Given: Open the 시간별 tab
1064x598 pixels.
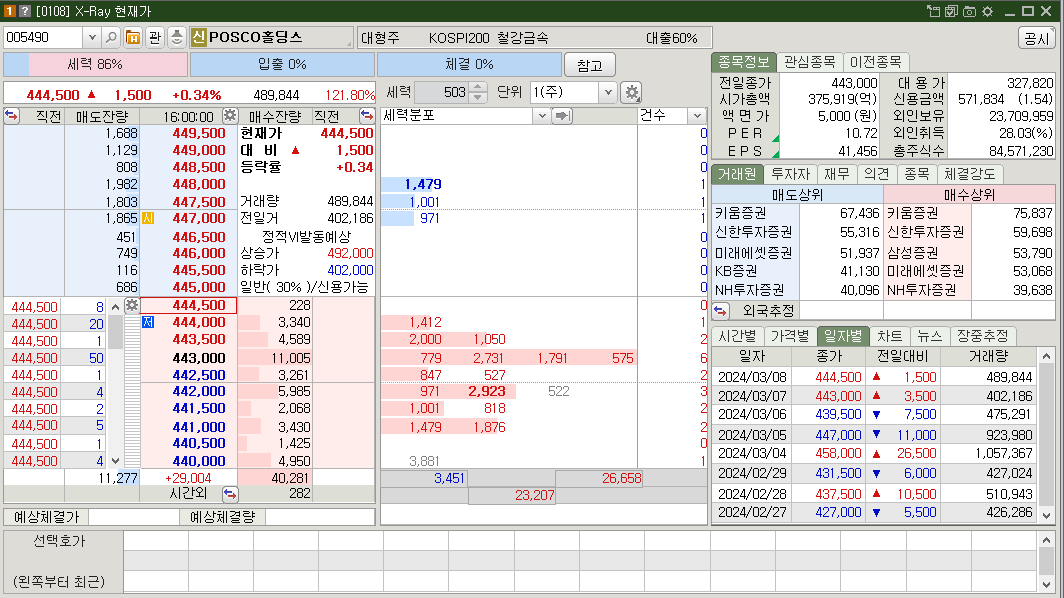Looking at the screenshot, I should [x=738, y=336].
